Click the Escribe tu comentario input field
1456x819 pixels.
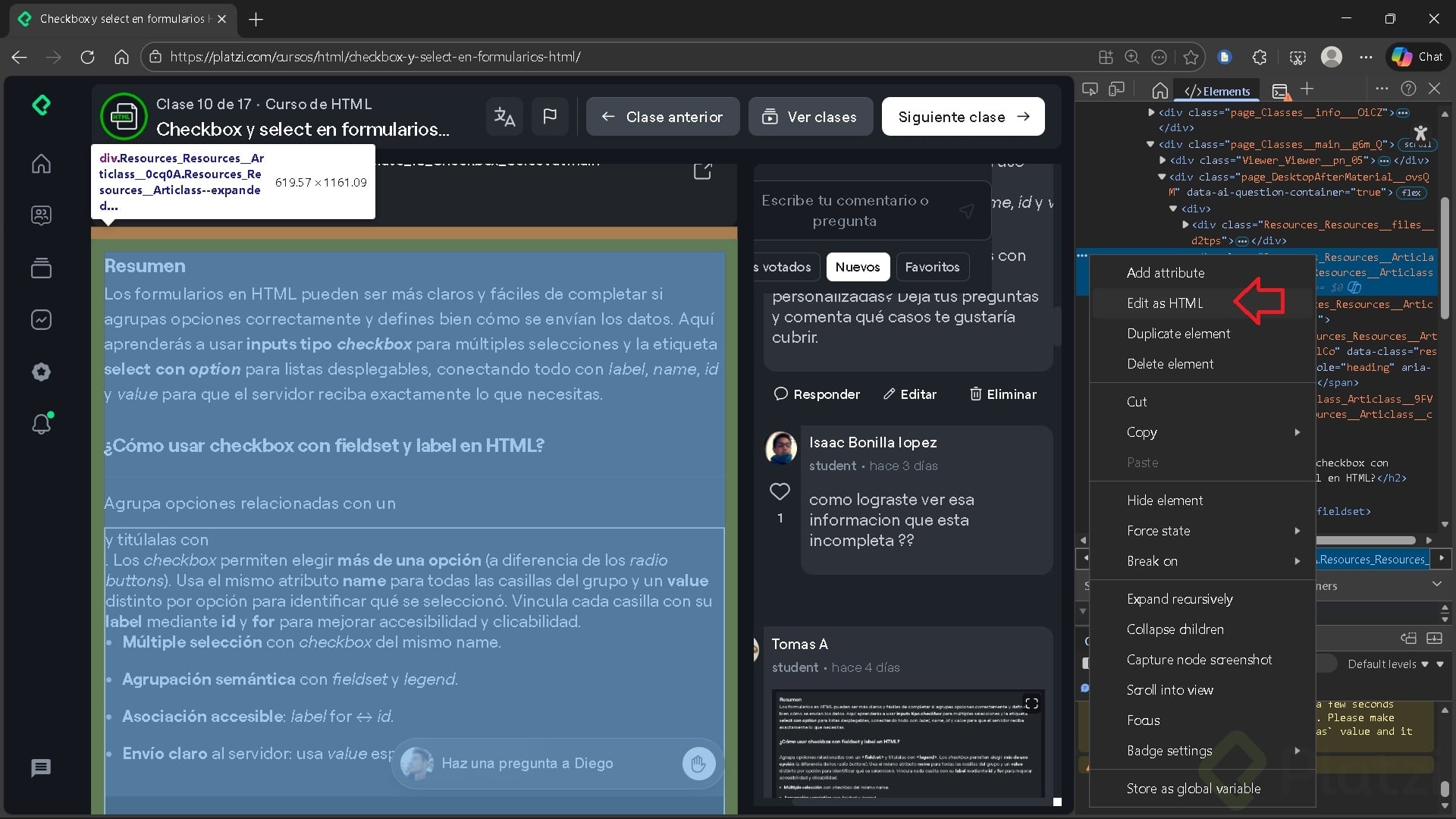(845, 211)
